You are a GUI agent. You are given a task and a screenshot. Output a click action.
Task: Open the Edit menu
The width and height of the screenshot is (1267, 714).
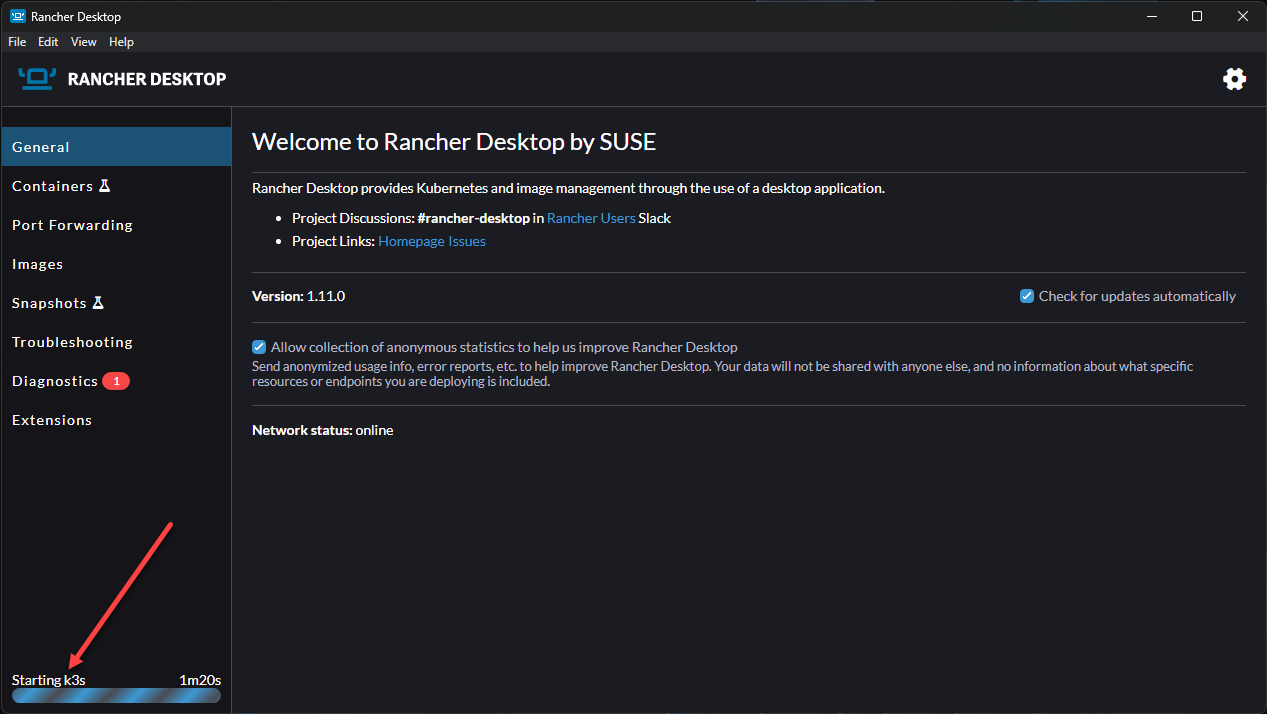48,42
